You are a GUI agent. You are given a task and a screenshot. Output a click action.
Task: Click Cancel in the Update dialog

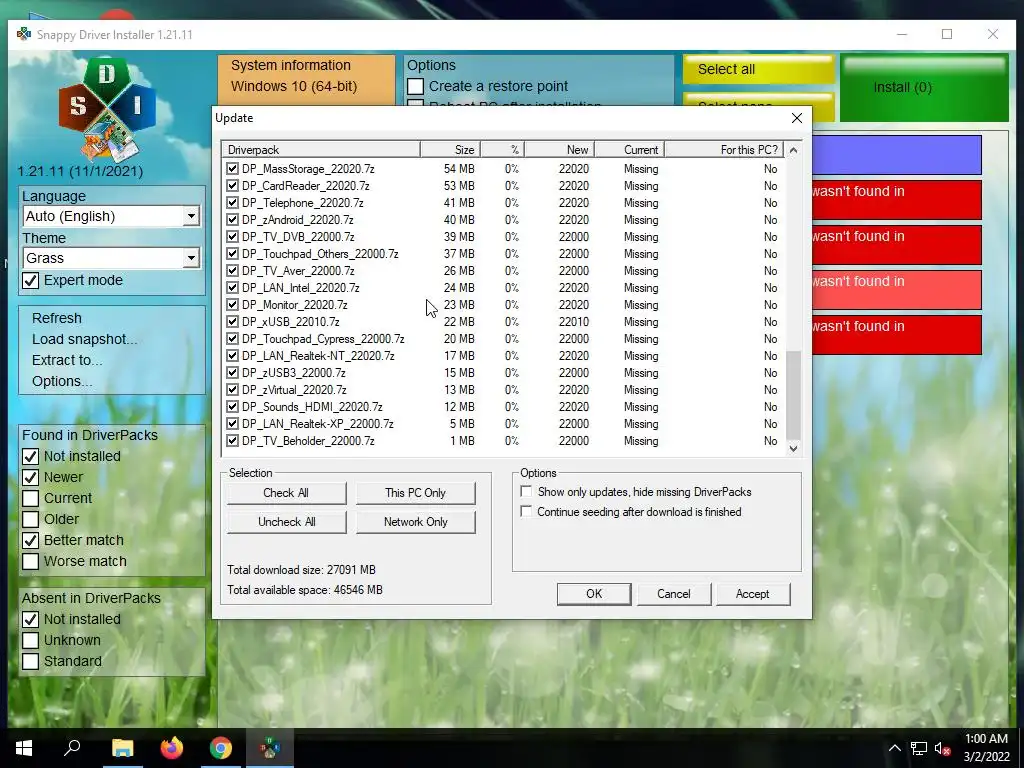(x=673, y=594)
